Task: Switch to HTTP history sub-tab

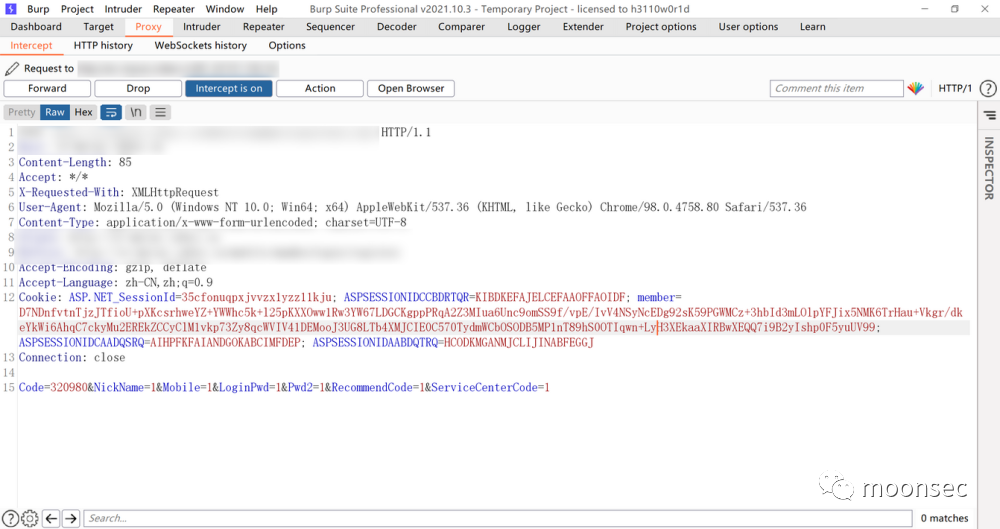Action: 103,45
